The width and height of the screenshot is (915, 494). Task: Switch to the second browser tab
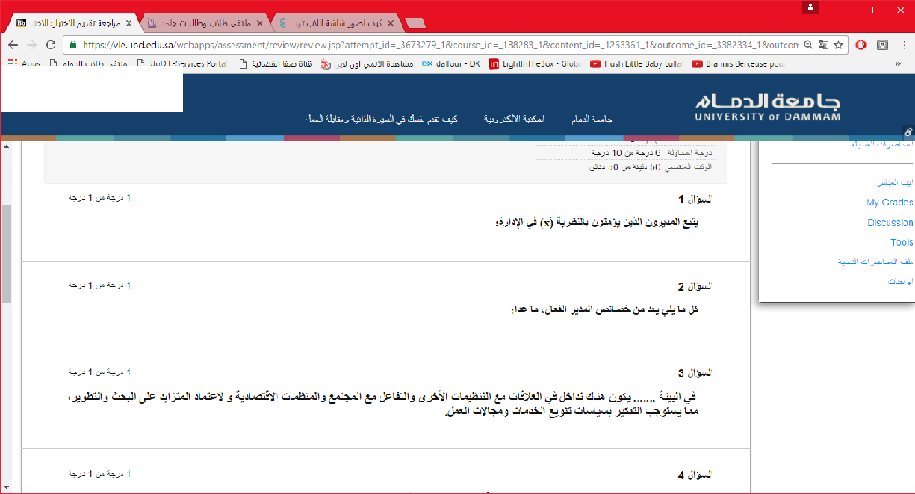tap(204, 23)
